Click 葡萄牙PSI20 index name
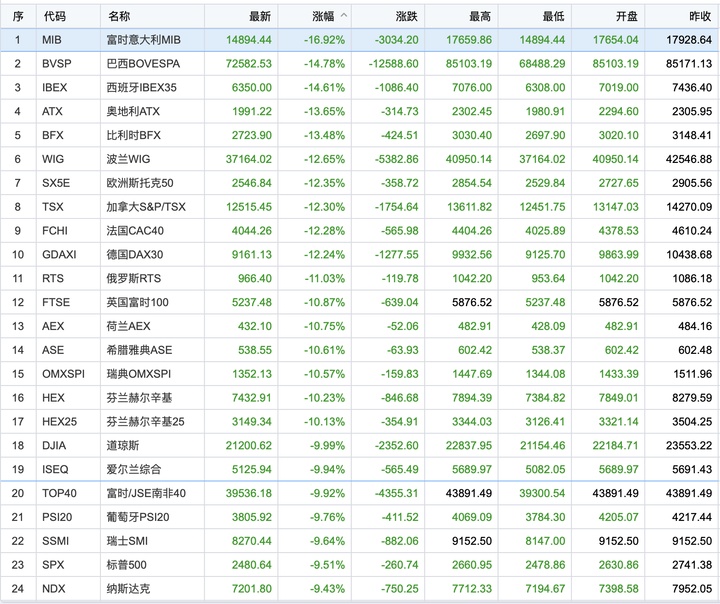 point(138,517)
